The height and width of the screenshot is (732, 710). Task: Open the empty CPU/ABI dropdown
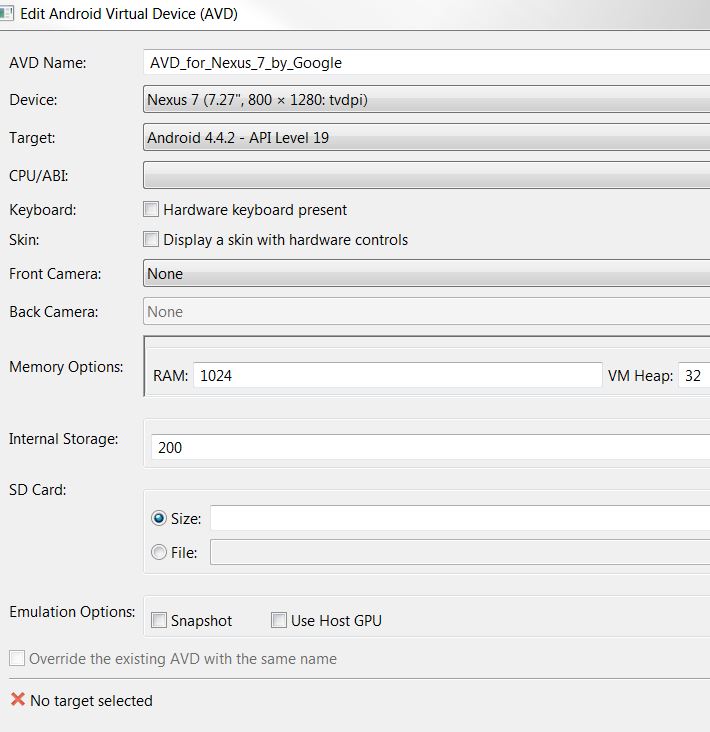pos(426,175)
